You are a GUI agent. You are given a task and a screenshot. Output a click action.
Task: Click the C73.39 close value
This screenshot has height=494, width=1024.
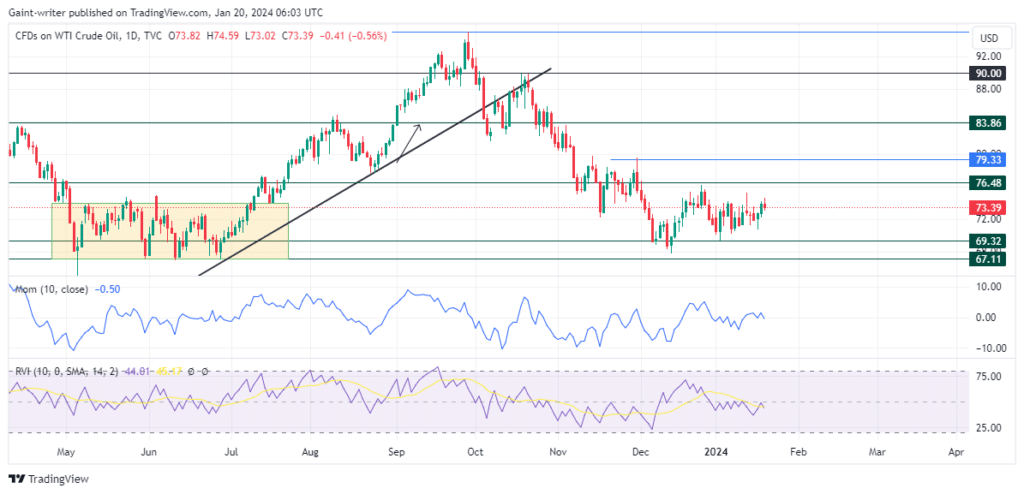[x=297, y=36]
